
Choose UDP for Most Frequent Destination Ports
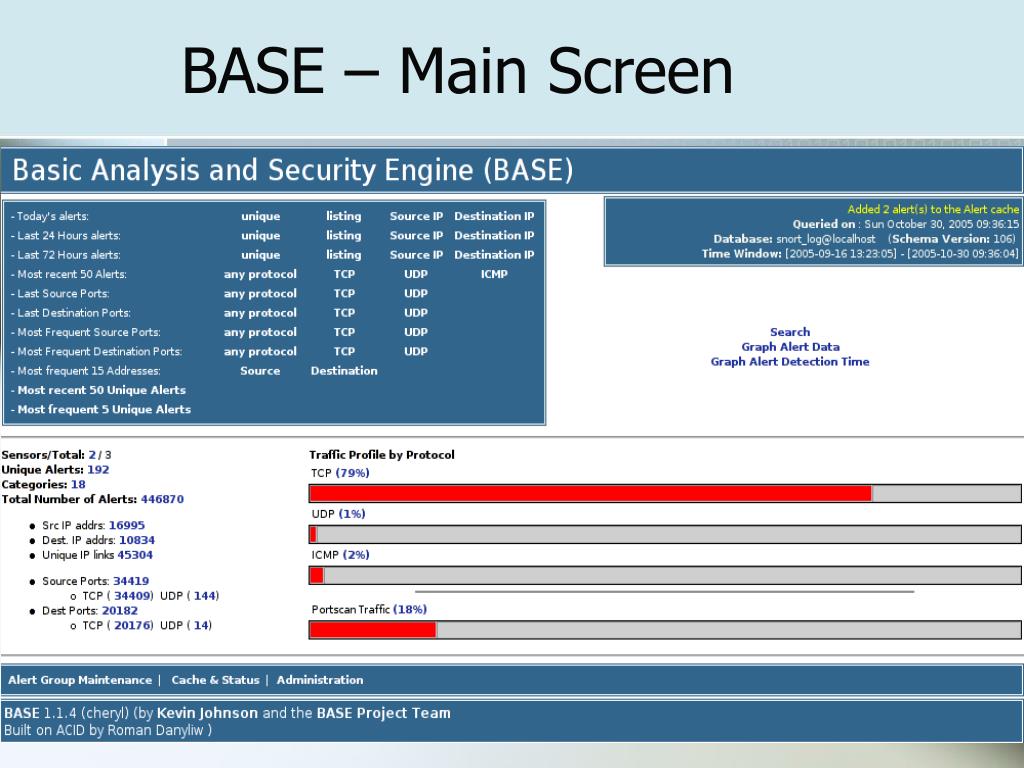[x=416, y=351]
